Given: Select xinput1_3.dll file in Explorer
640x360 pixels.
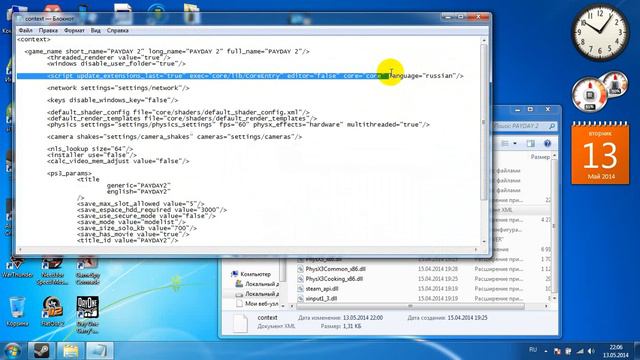Looking at the screenshot, I should click(321, 298).
